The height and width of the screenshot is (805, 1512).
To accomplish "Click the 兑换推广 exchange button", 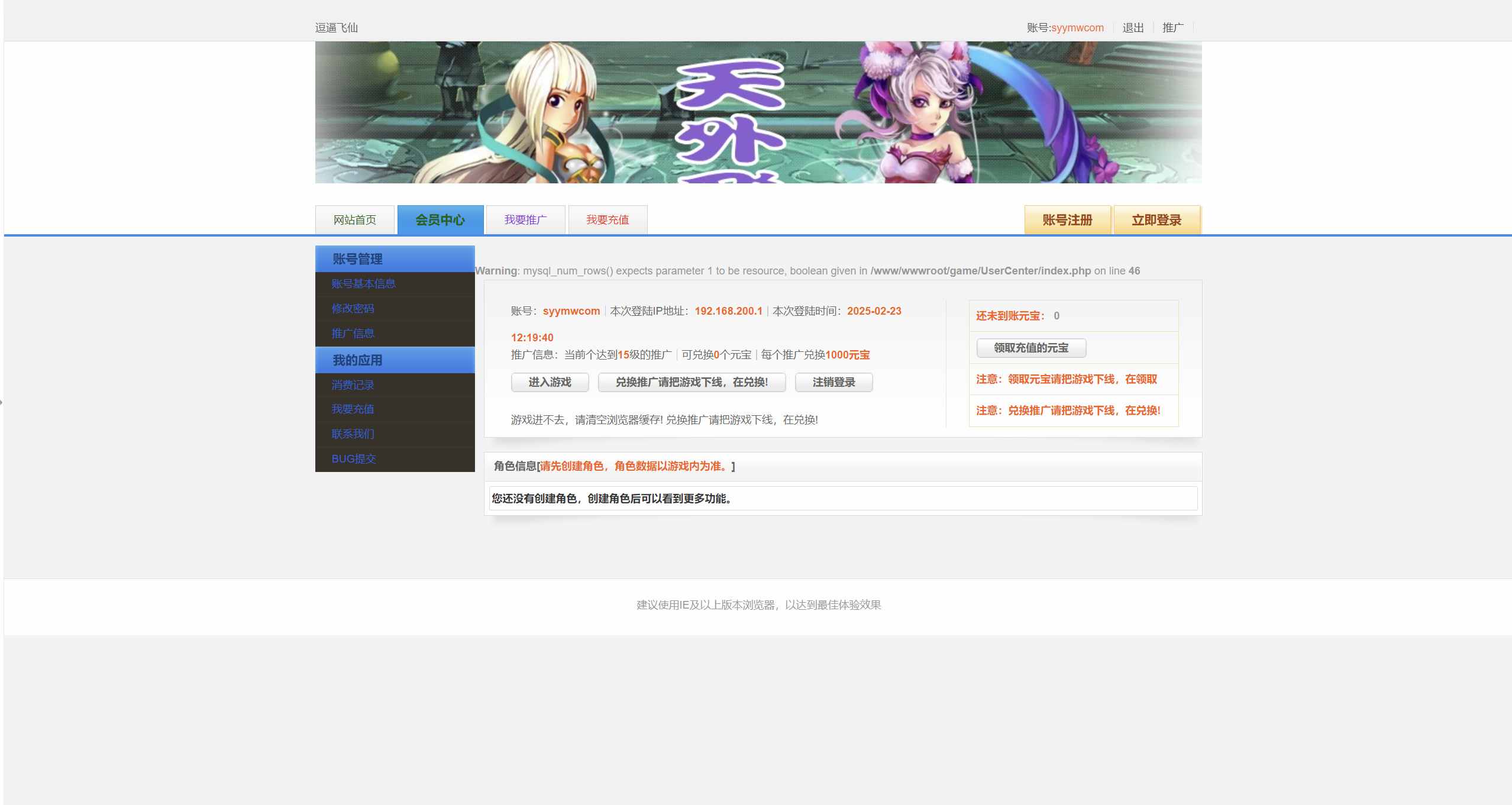I will (692, 382).
